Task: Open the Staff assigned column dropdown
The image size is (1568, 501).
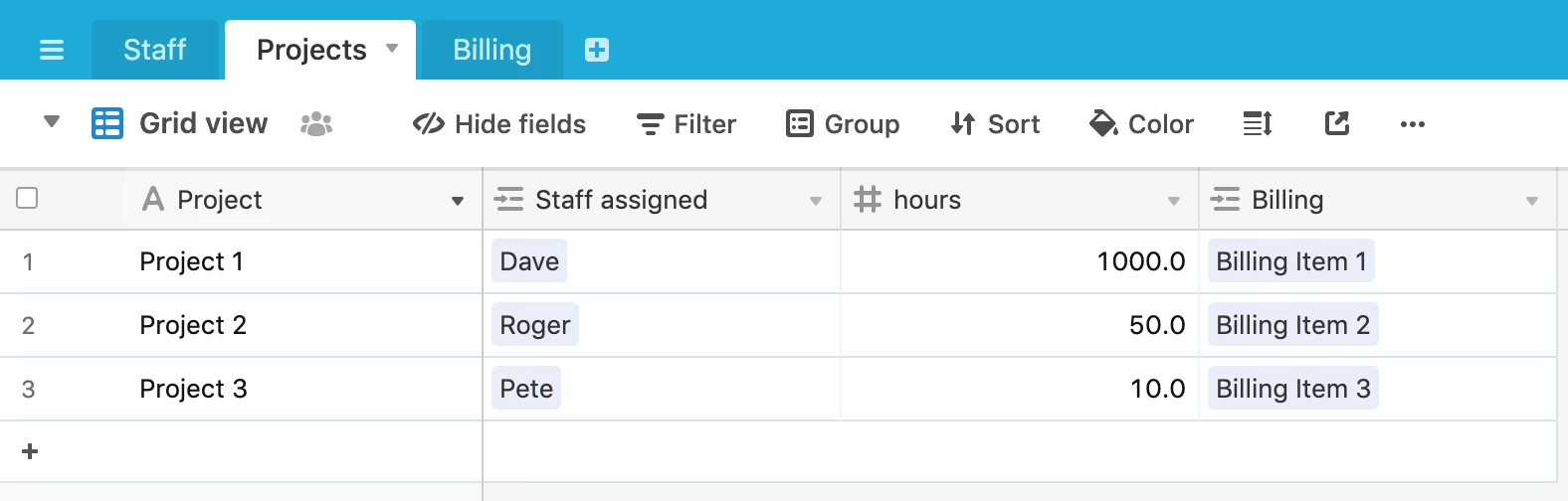Action: (x=816, y=201)
